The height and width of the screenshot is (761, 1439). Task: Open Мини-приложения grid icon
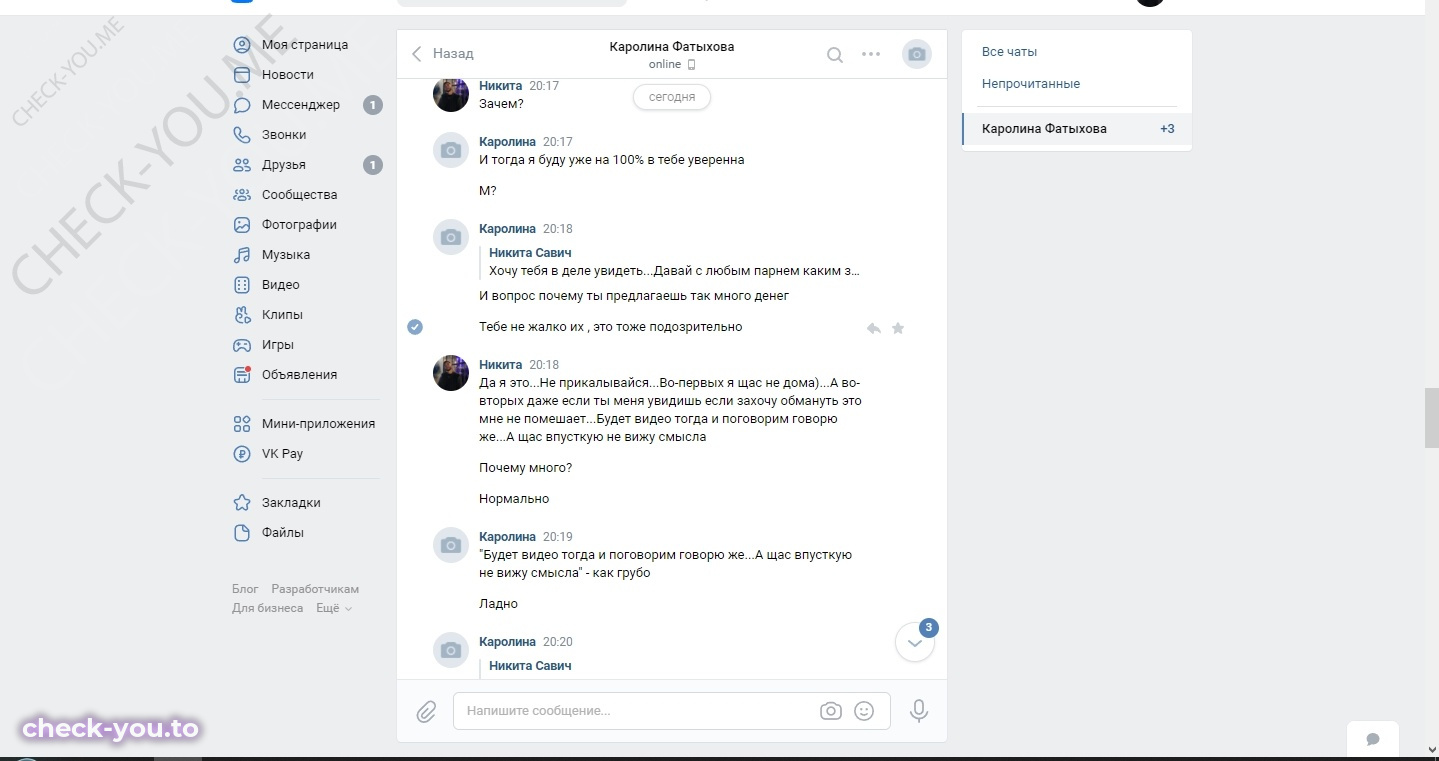pos(242,424)
